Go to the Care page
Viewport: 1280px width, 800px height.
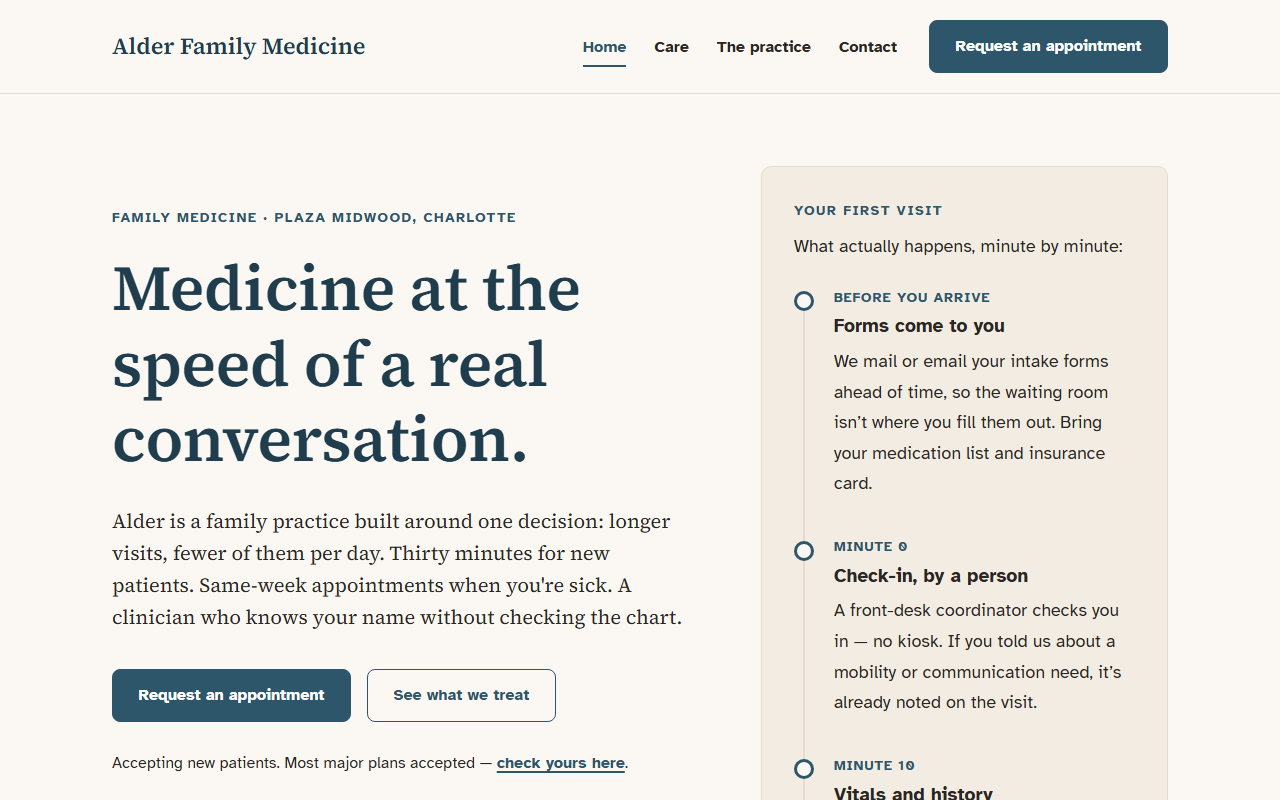pyautogui.click(x=671, y=47)
